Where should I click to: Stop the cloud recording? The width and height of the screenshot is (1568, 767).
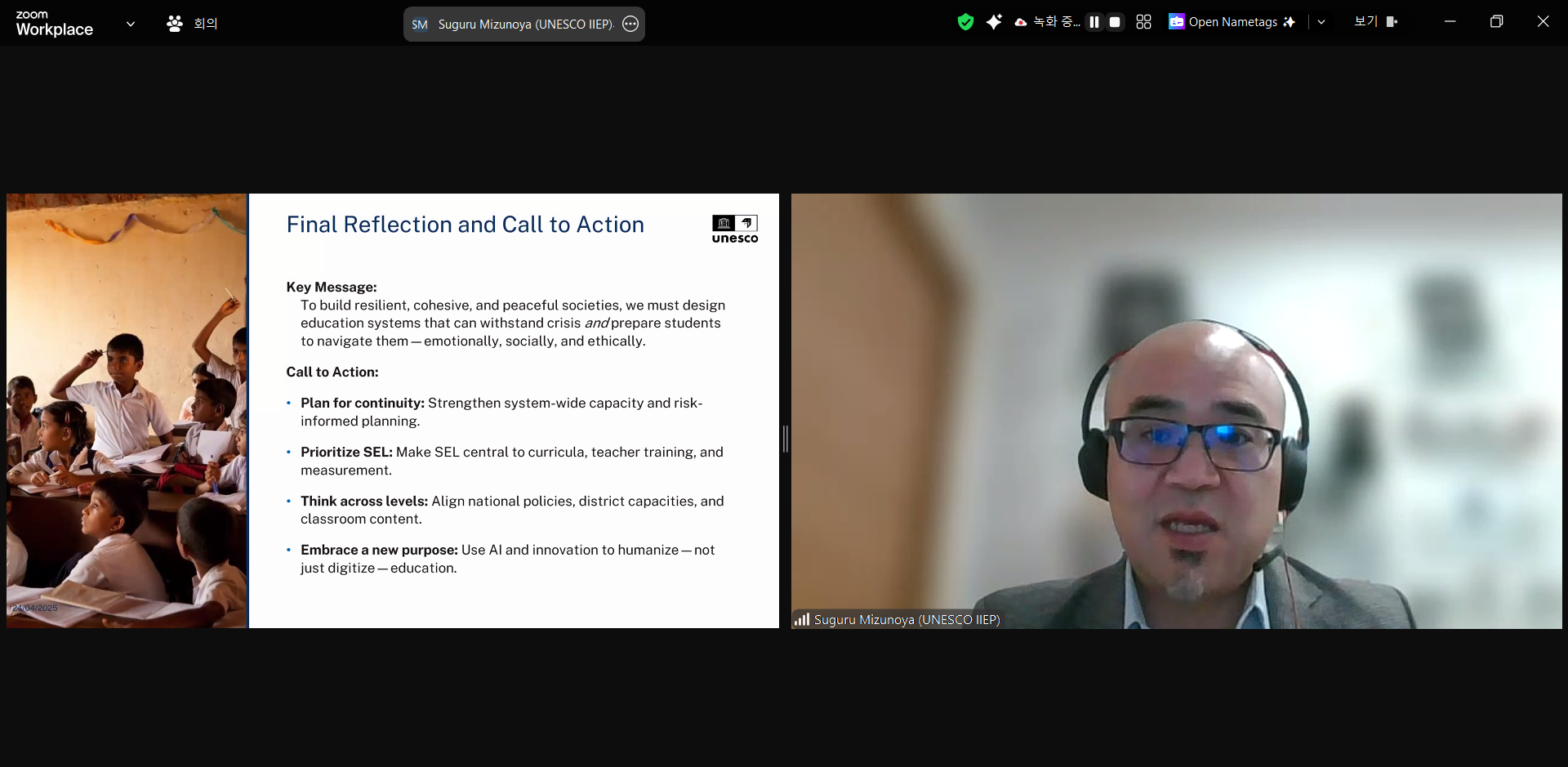tap(1115, 22)
